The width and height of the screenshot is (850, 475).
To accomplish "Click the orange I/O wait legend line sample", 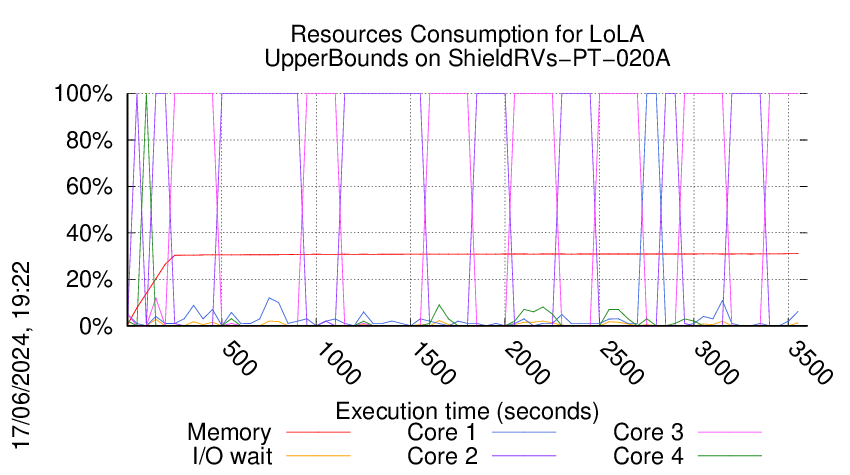I will (x=318, y=456).
